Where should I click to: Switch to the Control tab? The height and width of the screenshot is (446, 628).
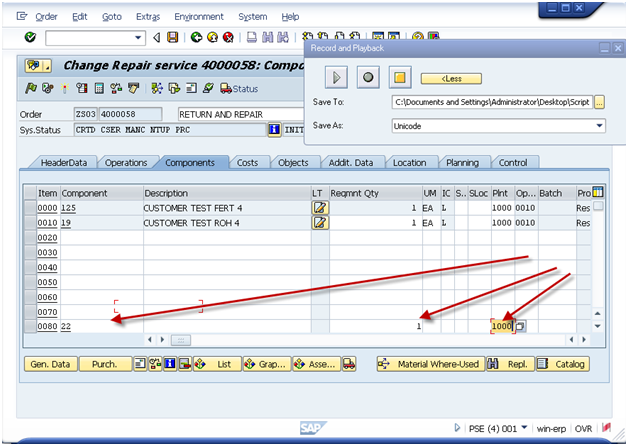[513, 163]
